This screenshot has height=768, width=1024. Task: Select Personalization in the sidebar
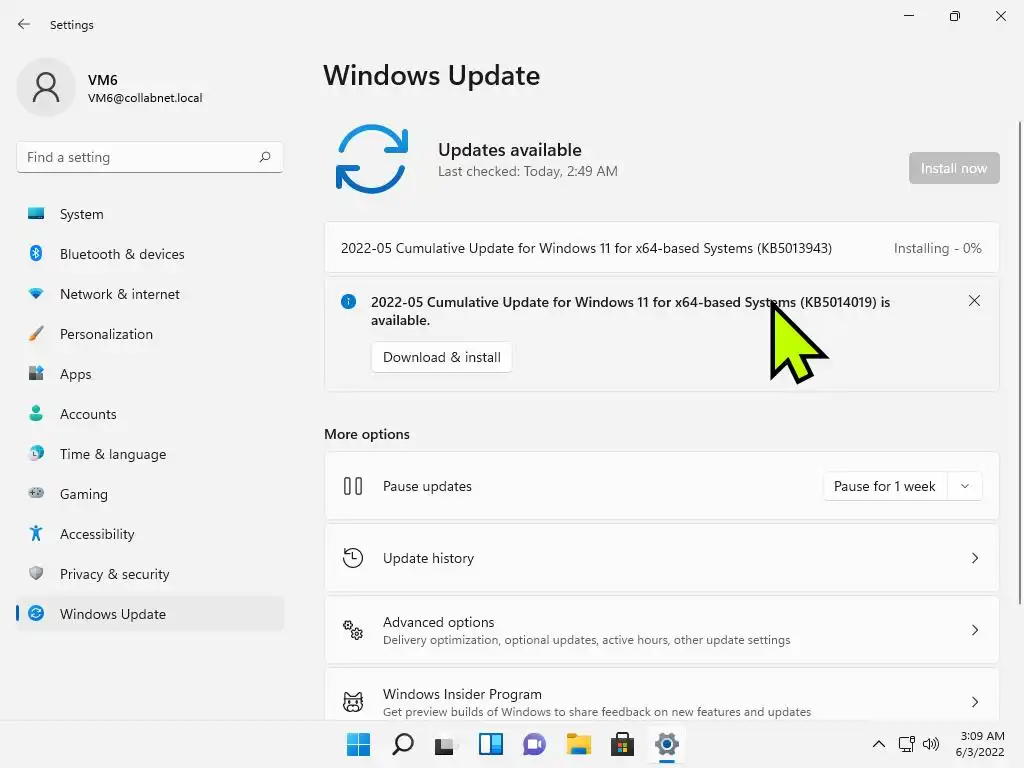(150, 334)
